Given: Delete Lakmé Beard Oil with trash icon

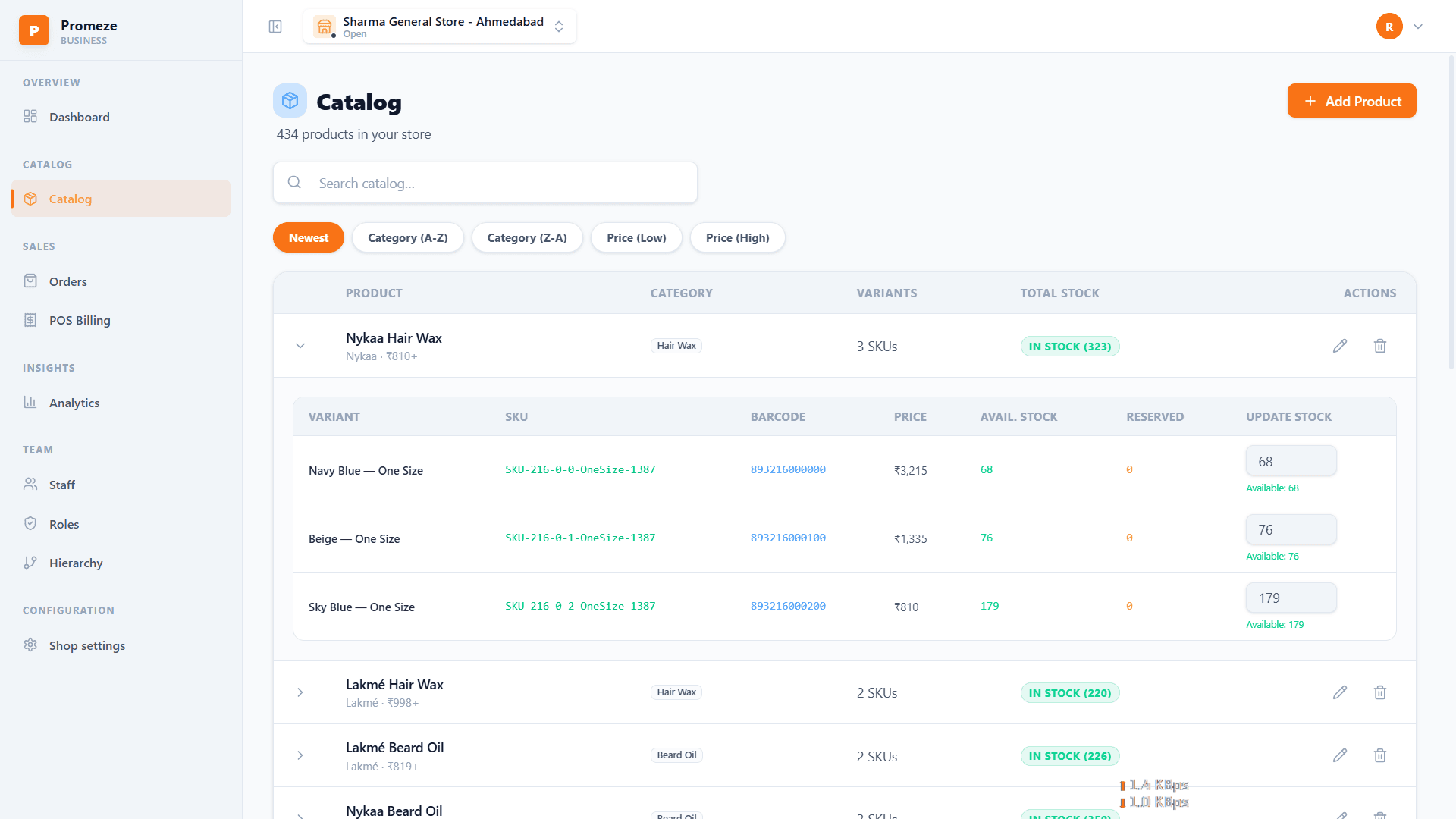Looking at the screenshot, I should click(x=1380, y=755).
